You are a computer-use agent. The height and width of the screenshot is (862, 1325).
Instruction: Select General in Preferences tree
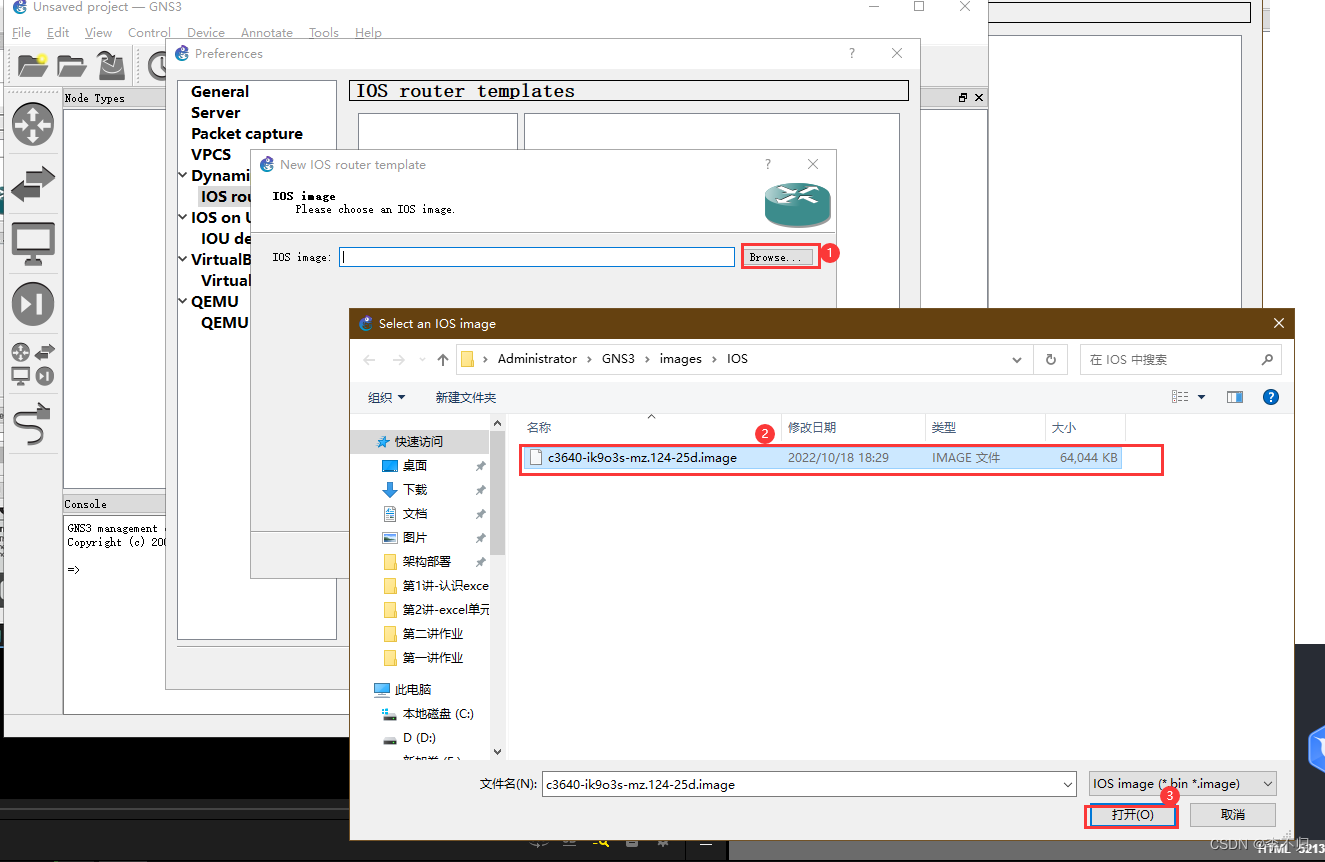pos(220,91)
